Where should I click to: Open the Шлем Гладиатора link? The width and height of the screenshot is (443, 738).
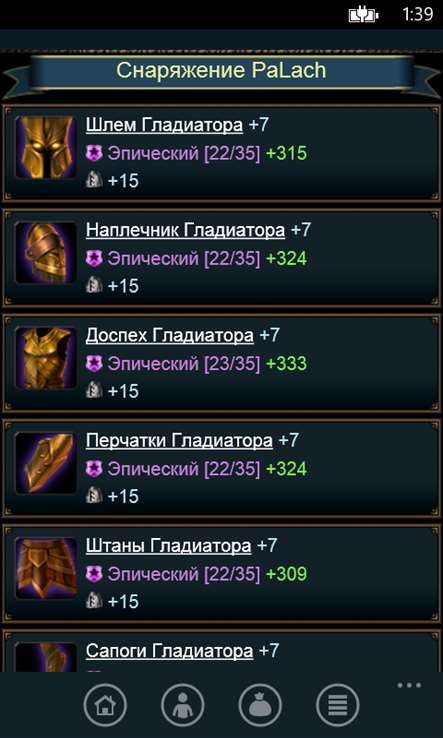point(164,125)
